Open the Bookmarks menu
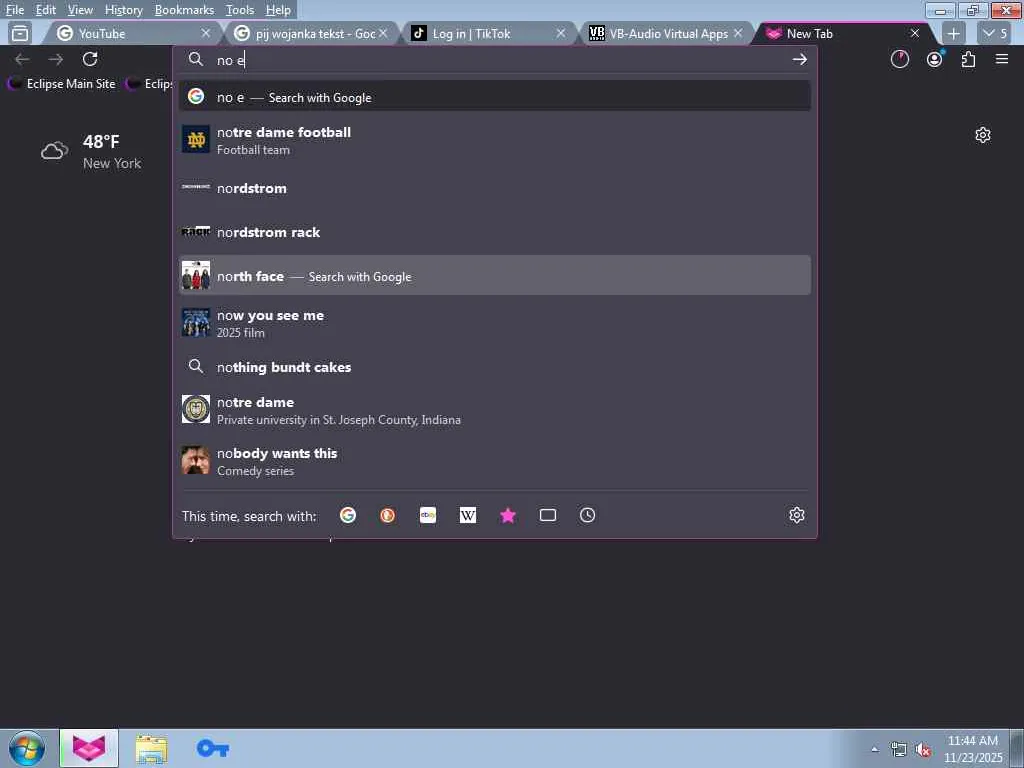The height and width of the screenshot is (768, 1024). [184, 10]
